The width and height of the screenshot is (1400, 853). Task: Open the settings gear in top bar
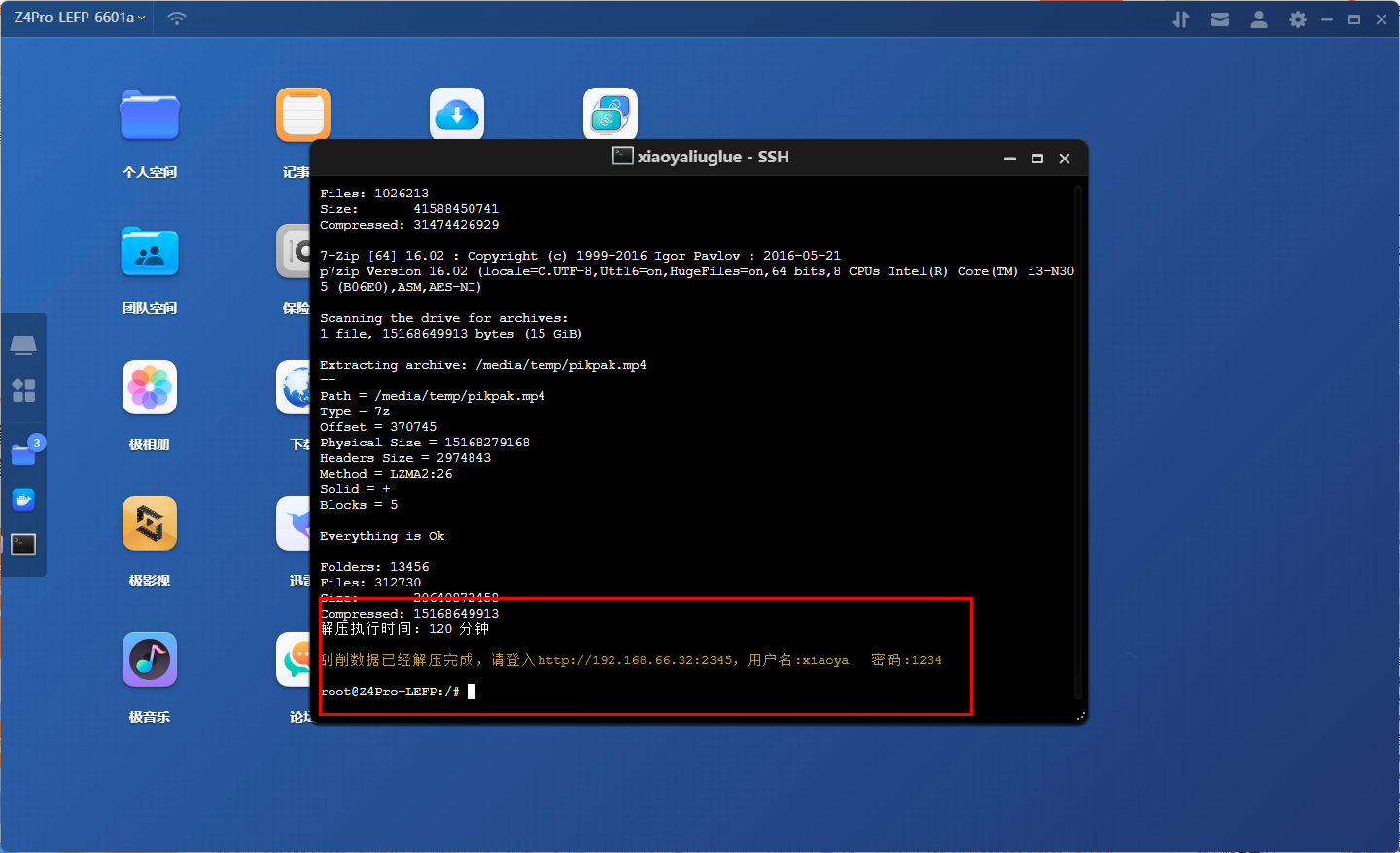pyautogui.click(x=1298, y=19)
